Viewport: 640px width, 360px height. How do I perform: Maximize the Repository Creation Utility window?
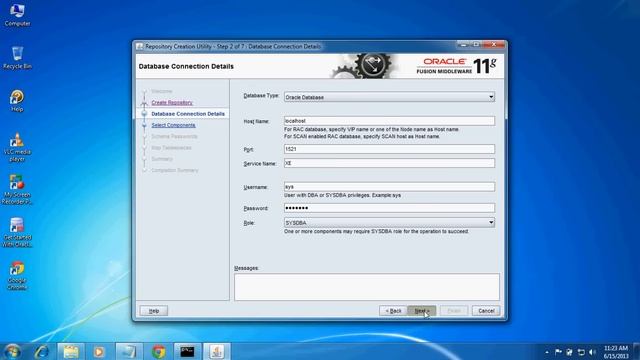click(x=476, y=44)
